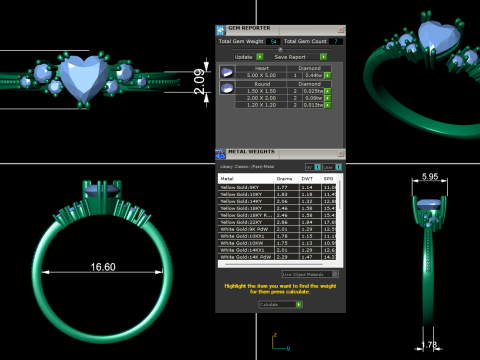The height and width of the screenshot is (360, 480).
Task: Collapse the Gem Reporter header section arrow
Action: point(280,49)
